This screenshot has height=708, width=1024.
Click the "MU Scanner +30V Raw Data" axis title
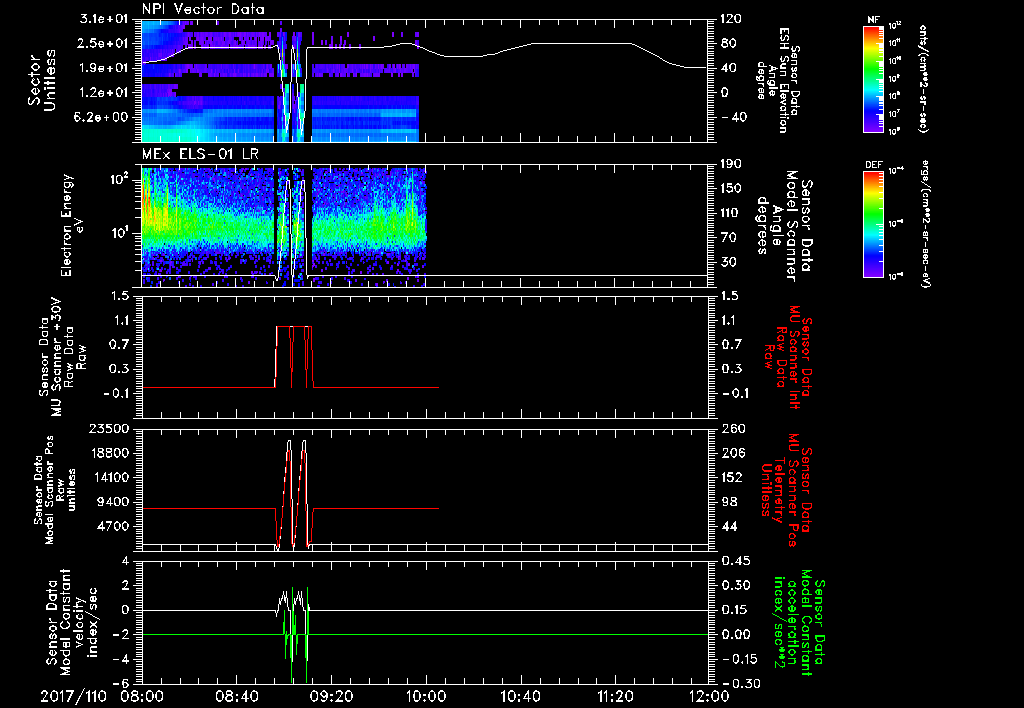pos(61,357)
